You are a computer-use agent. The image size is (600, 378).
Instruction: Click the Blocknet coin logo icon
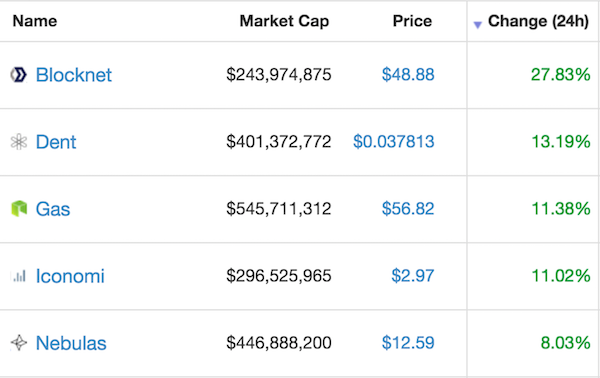pyautogui.click(x=18, y=75)
